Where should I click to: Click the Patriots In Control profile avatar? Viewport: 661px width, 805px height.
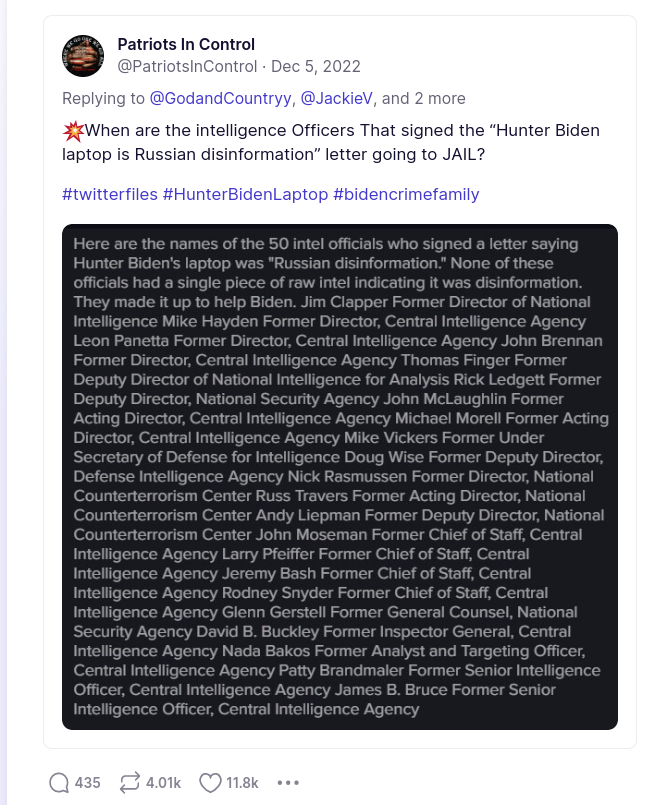[82, 55]
